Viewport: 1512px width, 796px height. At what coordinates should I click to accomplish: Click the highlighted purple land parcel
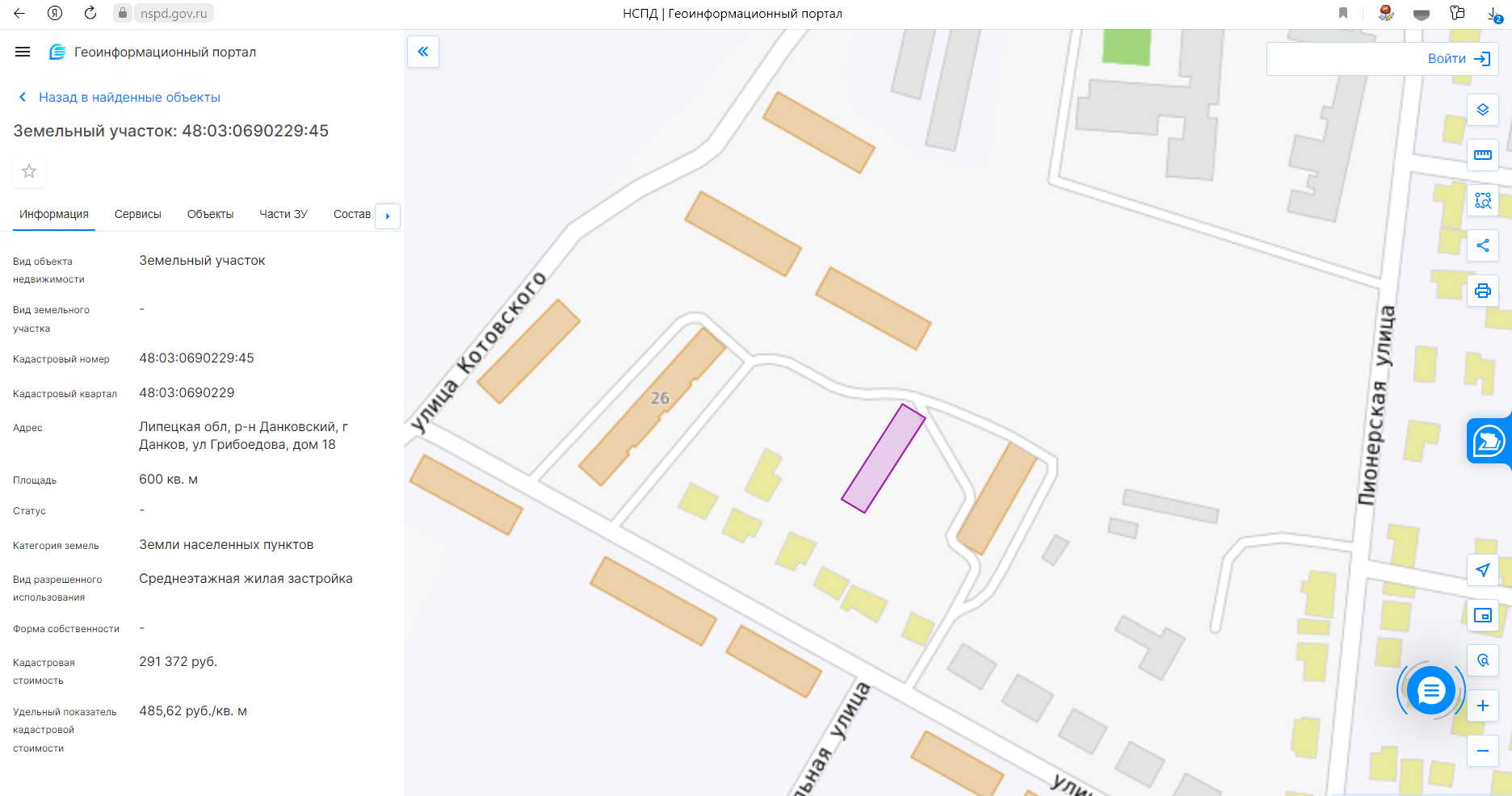coord(883,459)
